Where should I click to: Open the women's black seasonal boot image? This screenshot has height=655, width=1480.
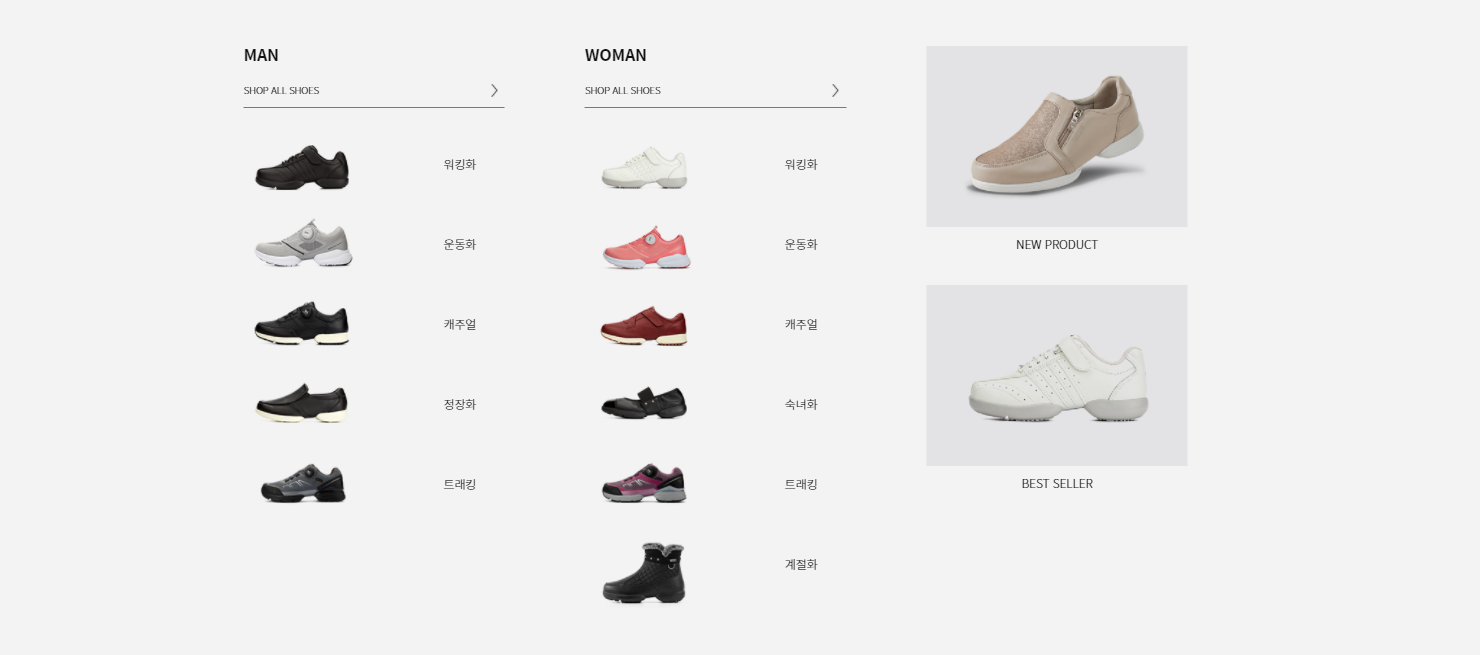(644, 573)
